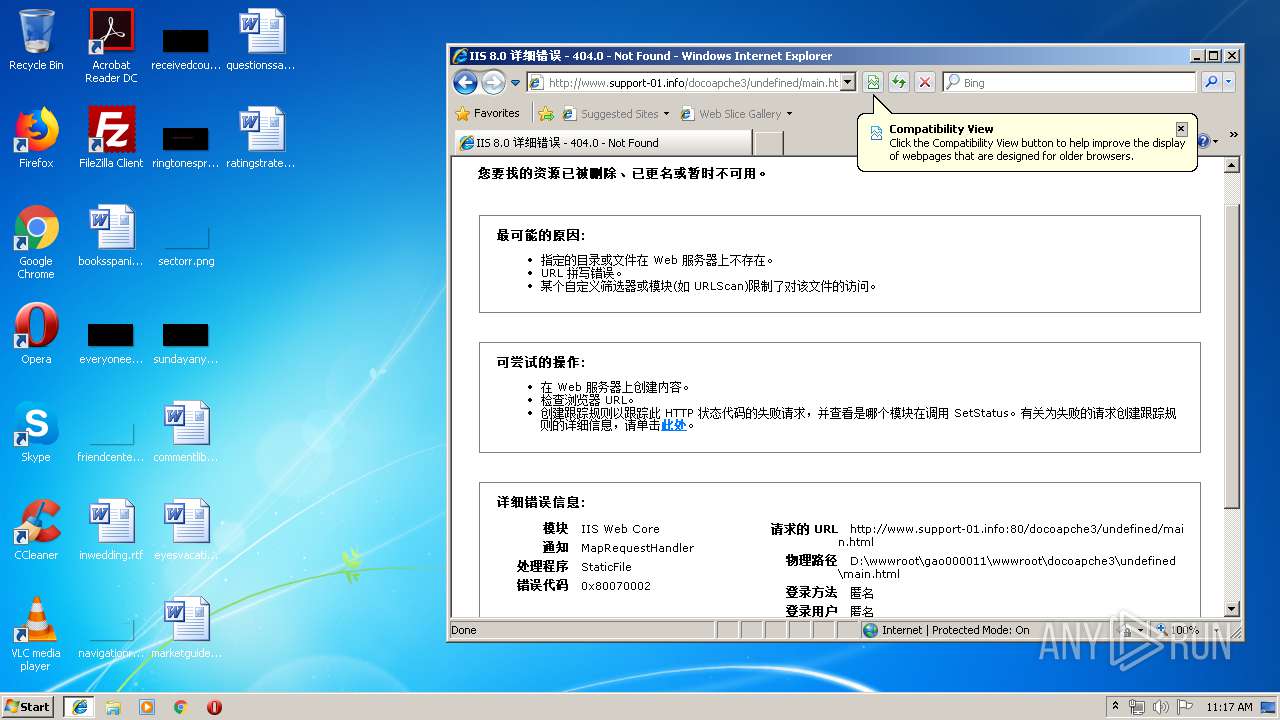The width and height of the screenshot is (1280, 720).
Task: Click the Internet Protected Mode status area
Action: coord(946,630)
